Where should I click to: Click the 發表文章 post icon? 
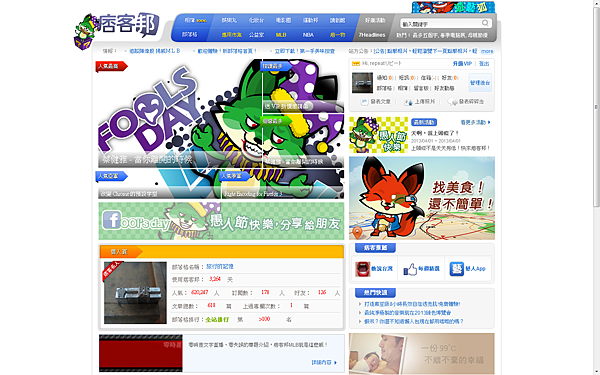click(x=364, y=102)
